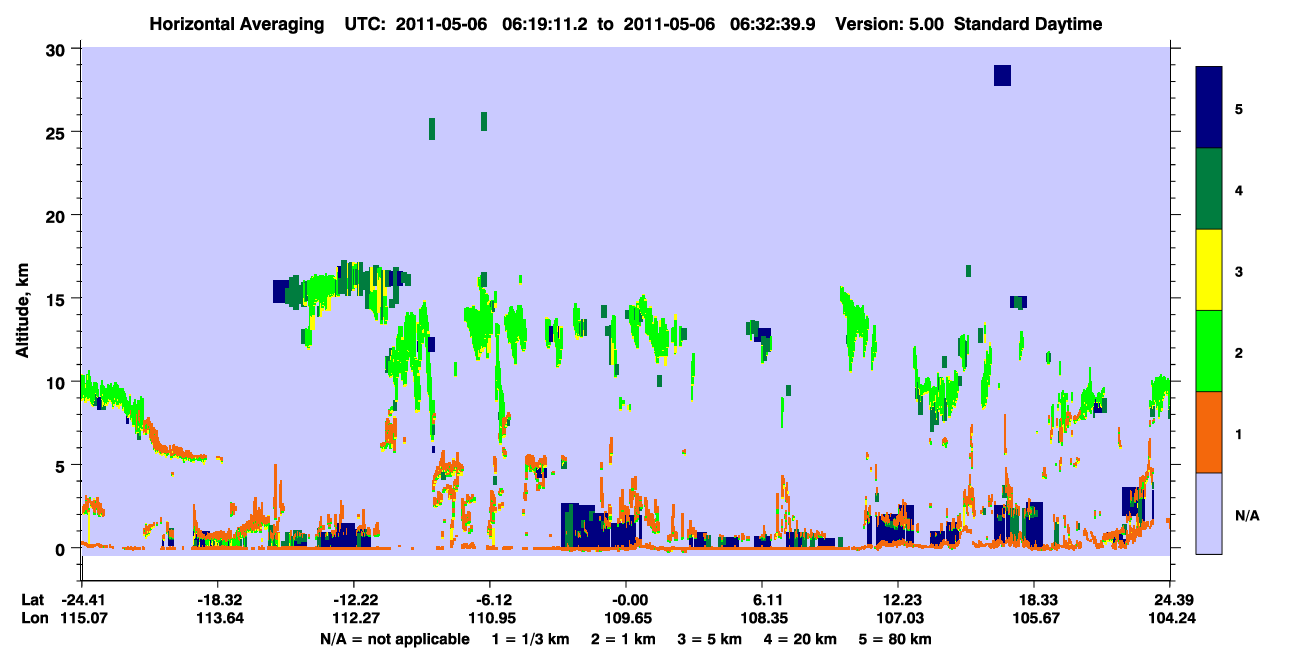Click the legend text '1 = 1/3 km'
The image size is (1300, 667).
(532, 639)
